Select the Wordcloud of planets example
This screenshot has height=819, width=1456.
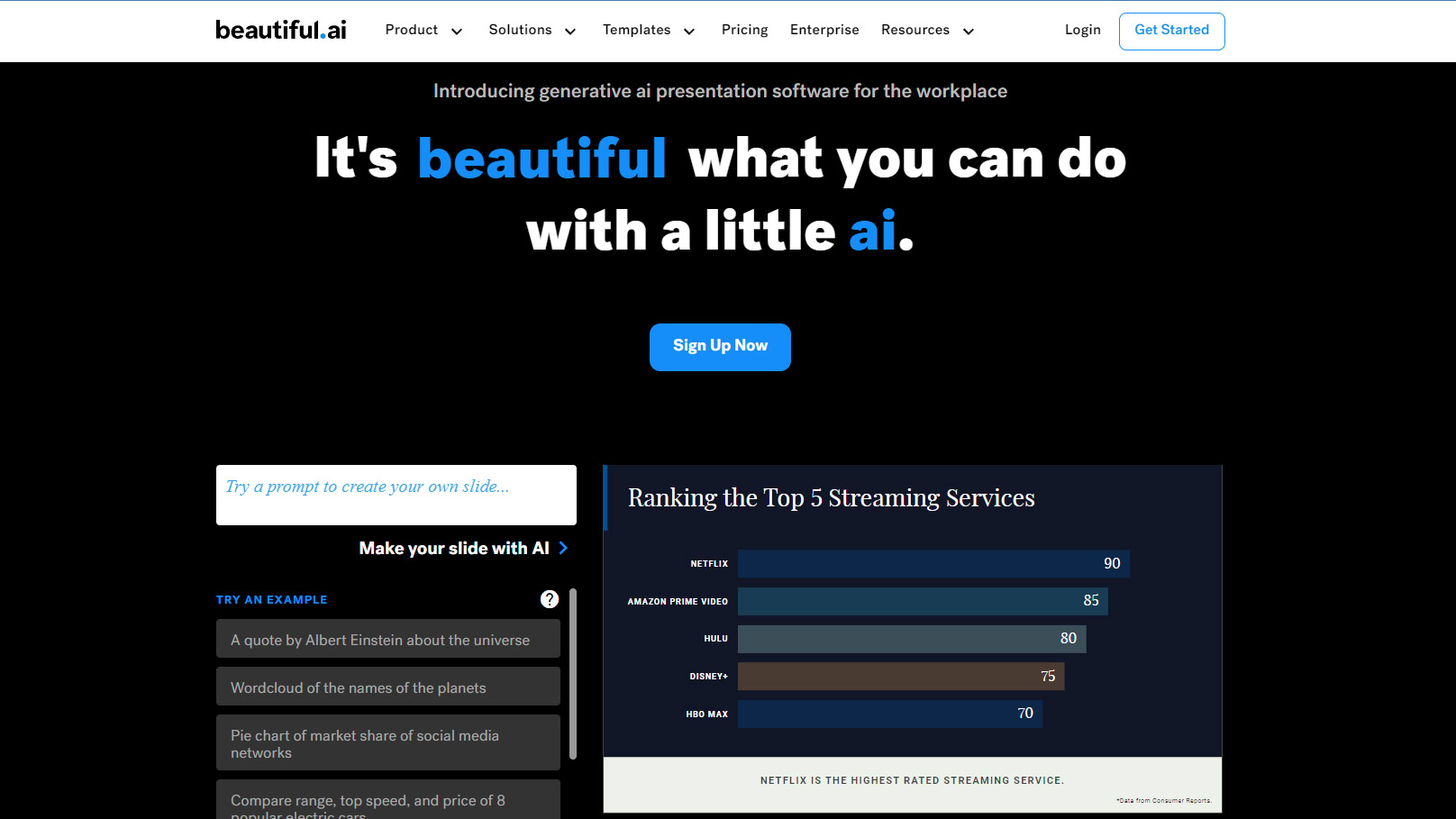point(388,687)
